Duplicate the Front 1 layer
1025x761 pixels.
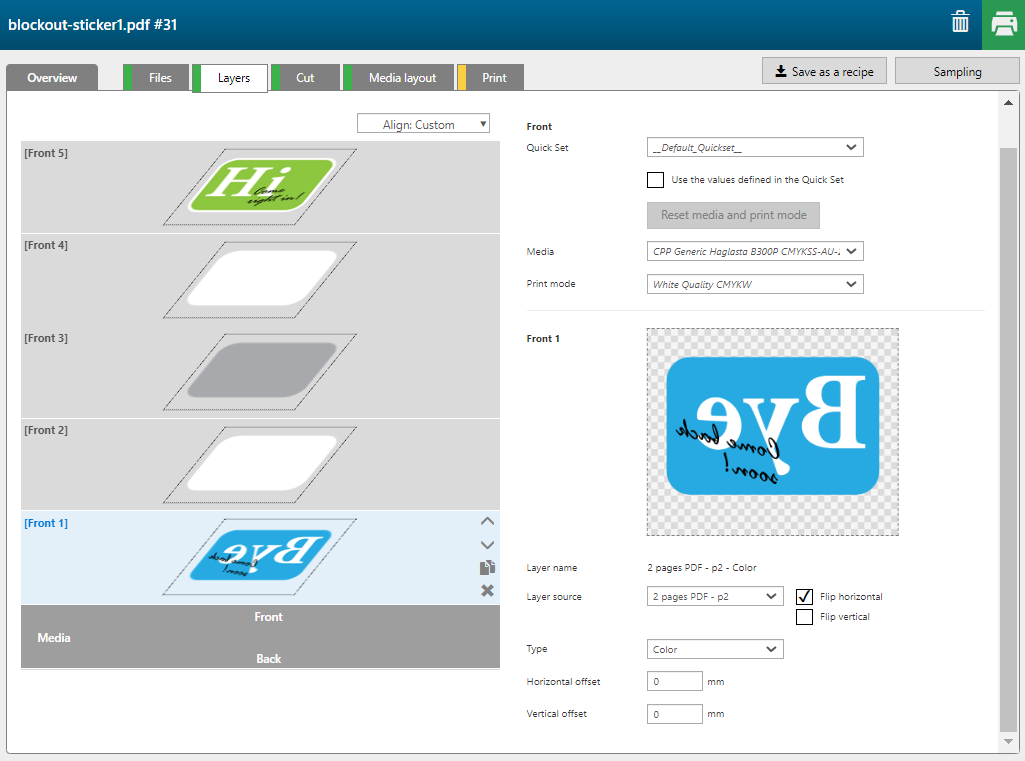pyautogui.click(x=487, y=568)
